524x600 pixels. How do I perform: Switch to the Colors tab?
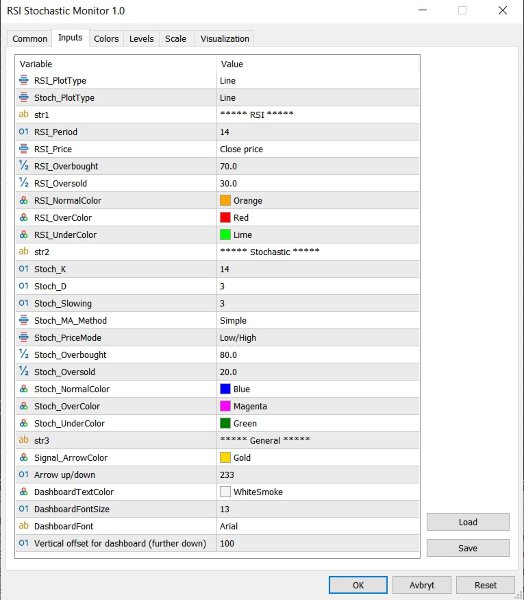click(x=106, y=39)
